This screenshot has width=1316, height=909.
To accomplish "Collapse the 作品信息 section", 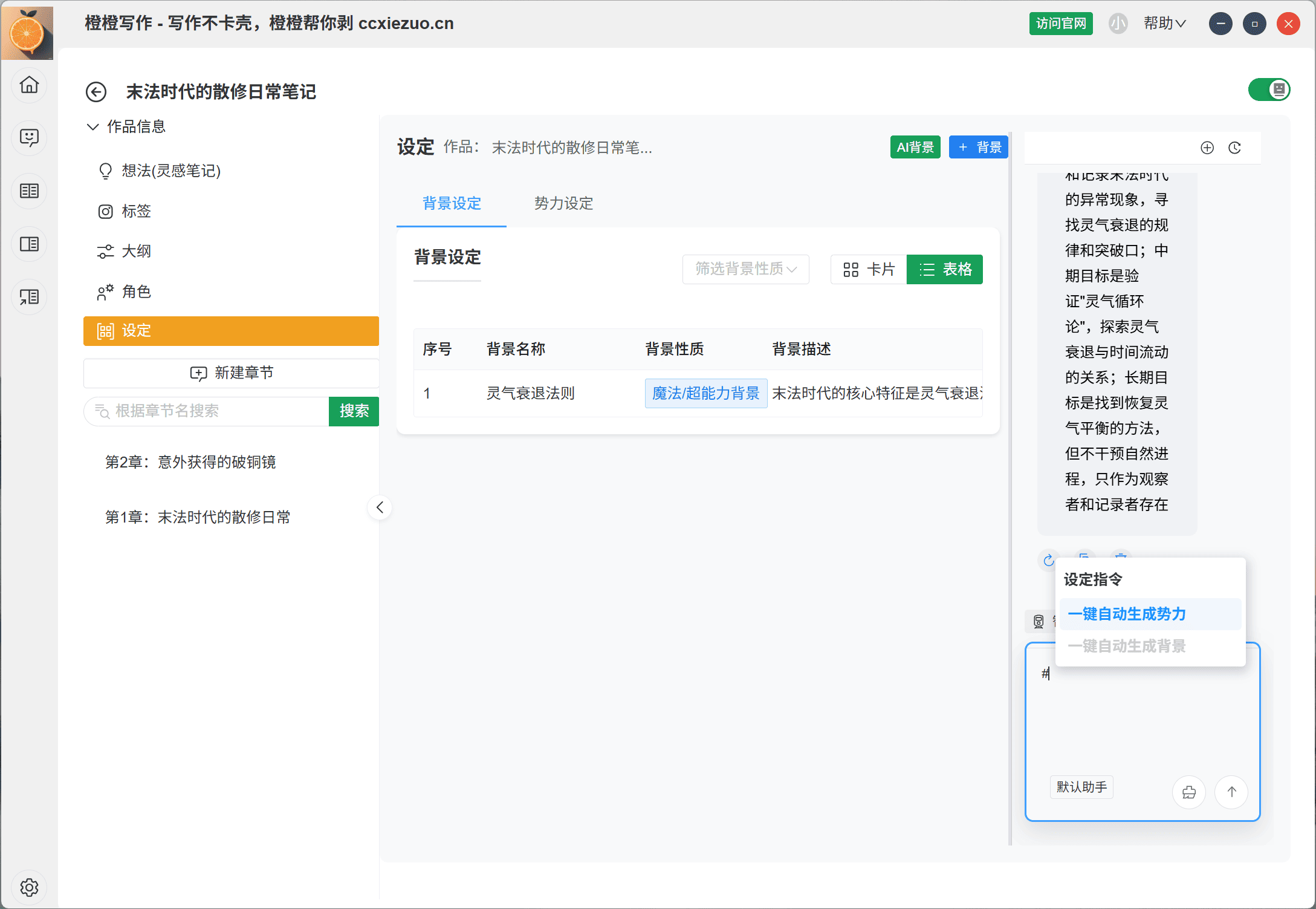I will click(92, 126).
